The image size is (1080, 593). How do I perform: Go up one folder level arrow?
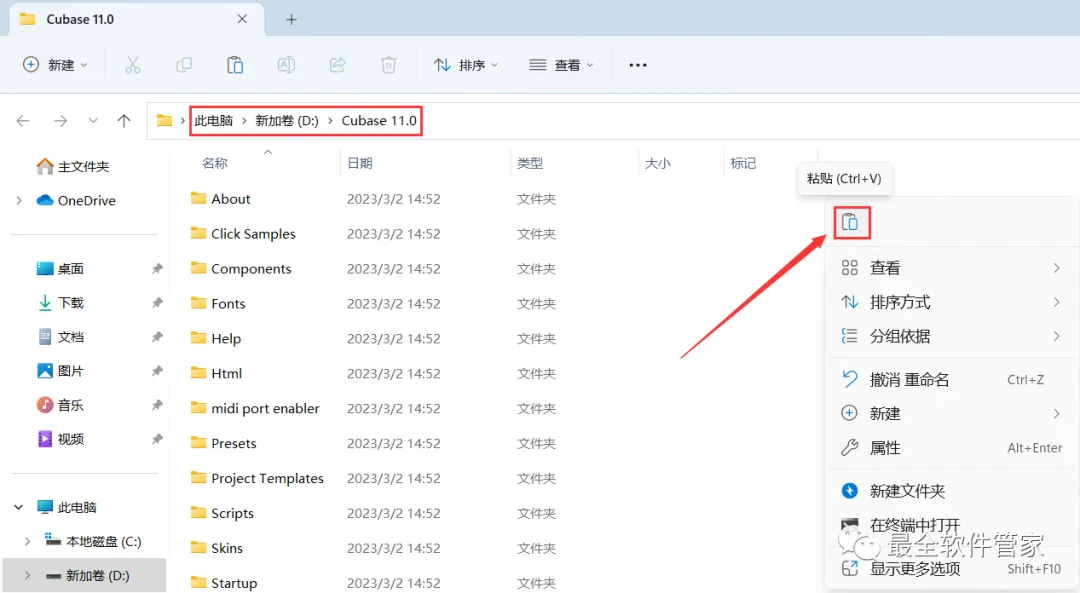tap(124, 121)
